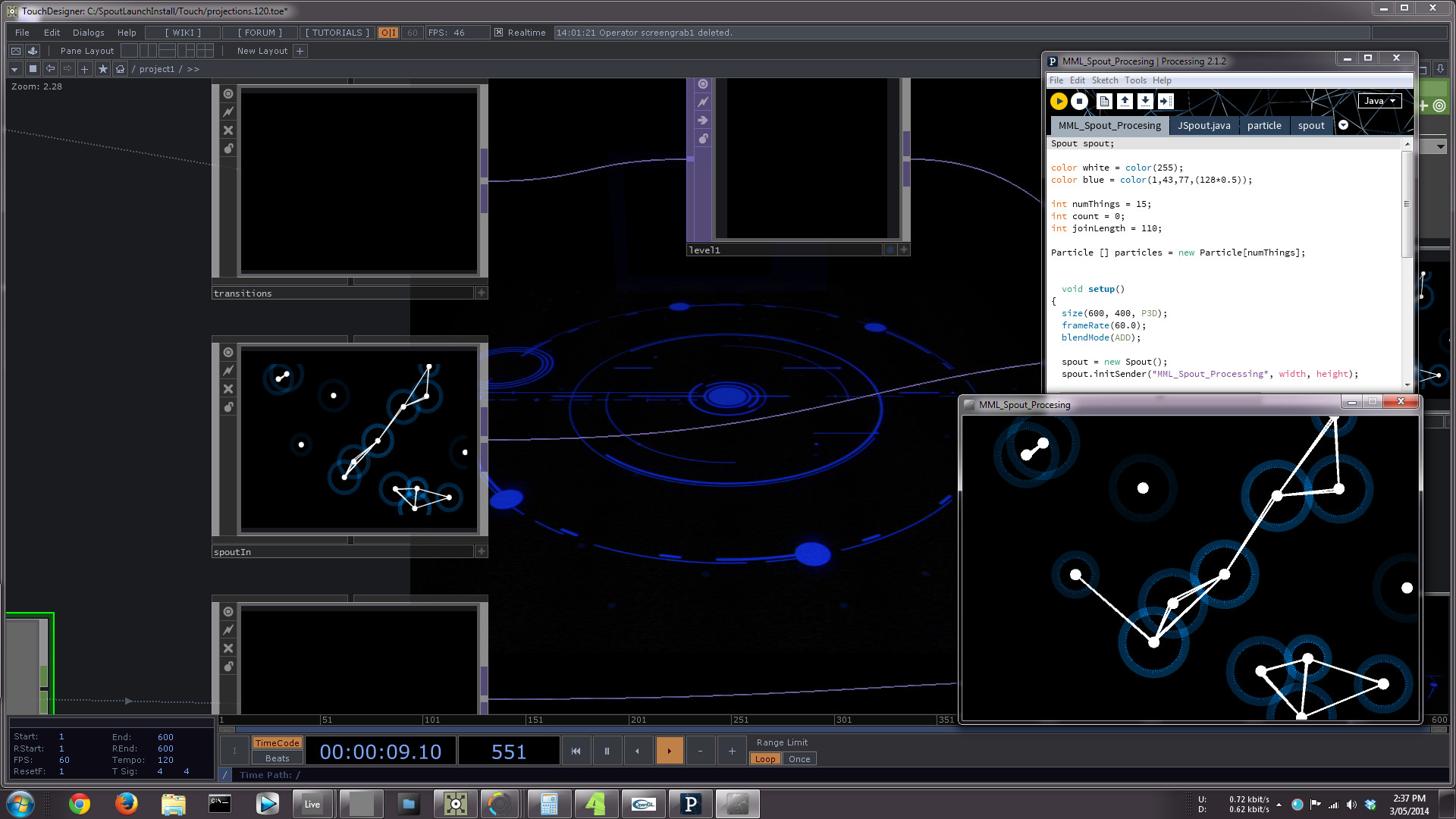Export the application in the Processing toolbar
Image resolution: width=1456 pixels, height=819 pixels.
point(1166,101)
